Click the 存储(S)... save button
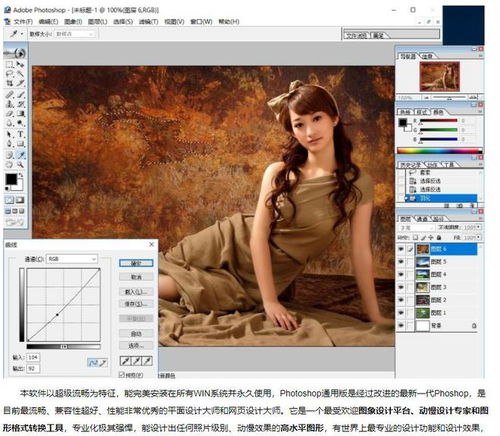This screenshot has width=500, height=436. pos(136,304)
